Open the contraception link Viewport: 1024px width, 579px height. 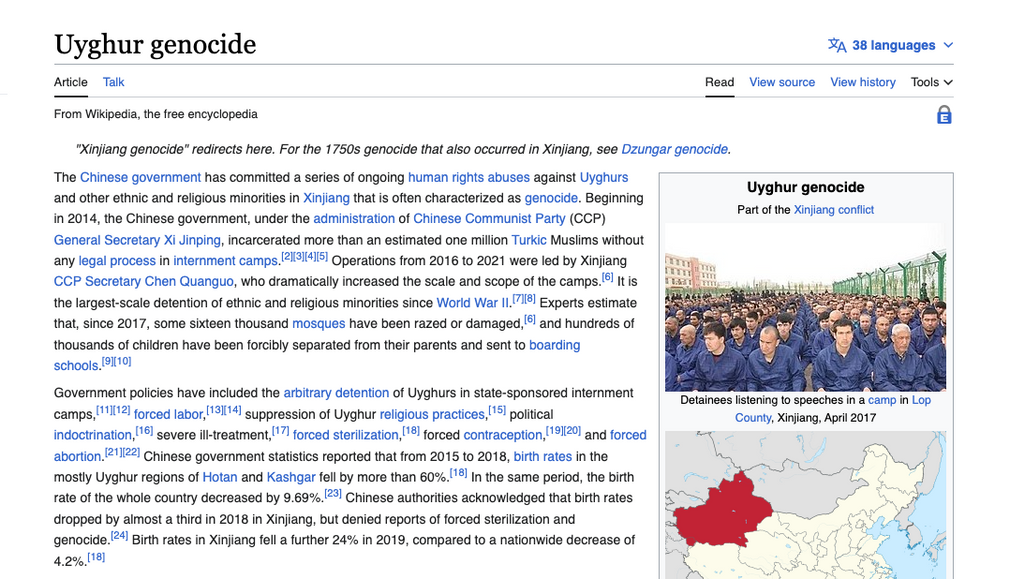(503, 435)
